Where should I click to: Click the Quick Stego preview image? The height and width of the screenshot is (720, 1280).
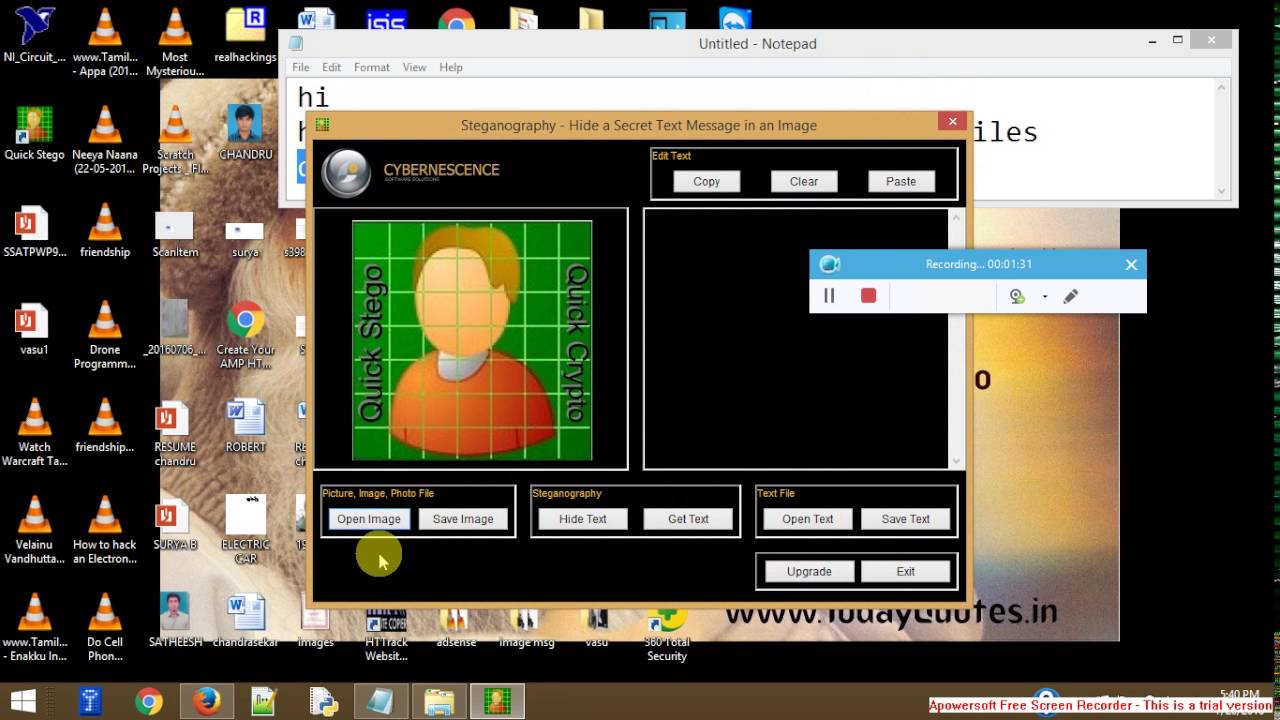pyautogui.click(x=472, y=340)
